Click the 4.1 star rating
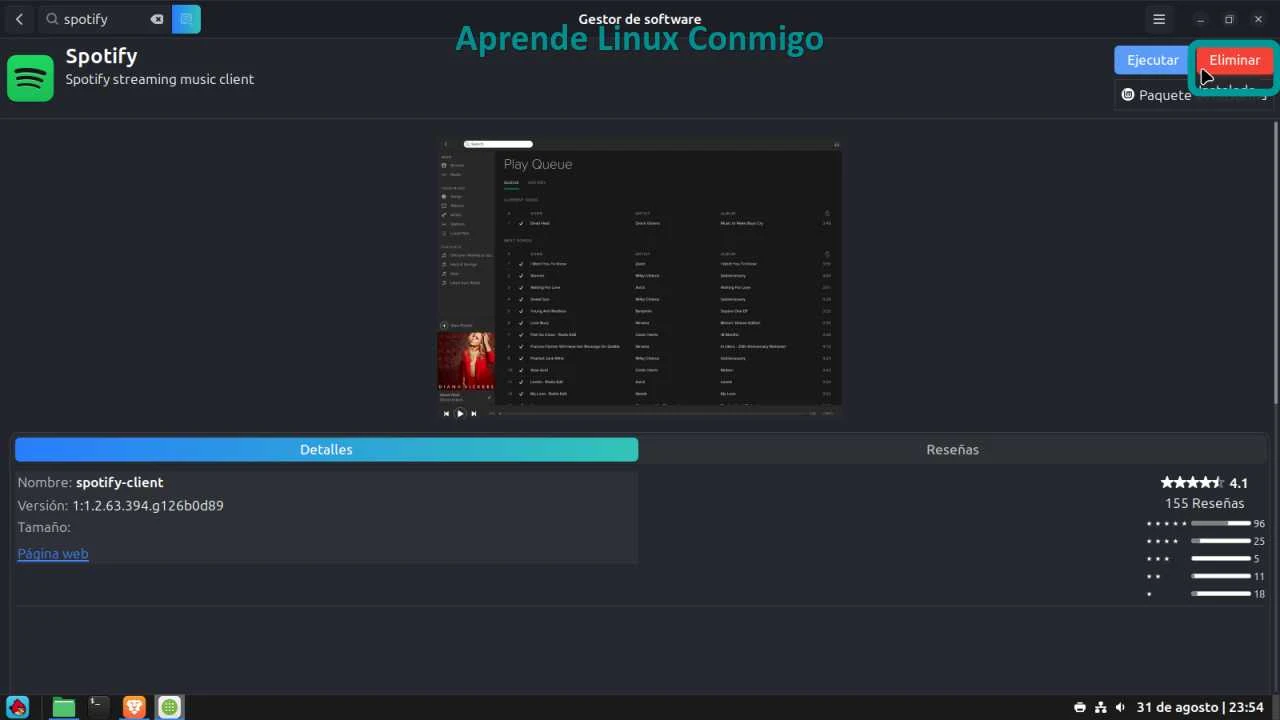Viewport: 1280px width, 720px height. [1204, 483]
